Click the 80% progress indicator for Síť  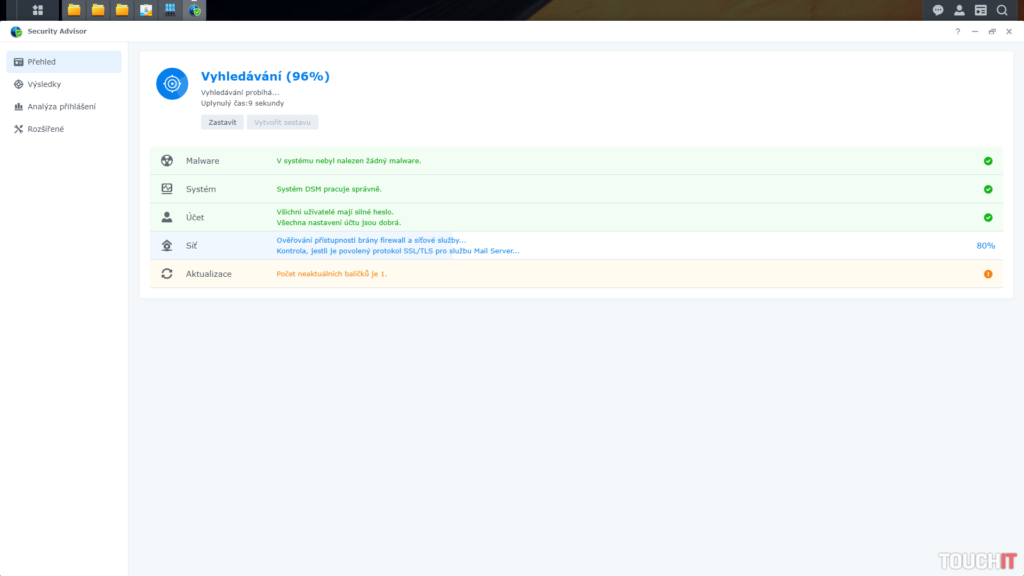[985, 245]
